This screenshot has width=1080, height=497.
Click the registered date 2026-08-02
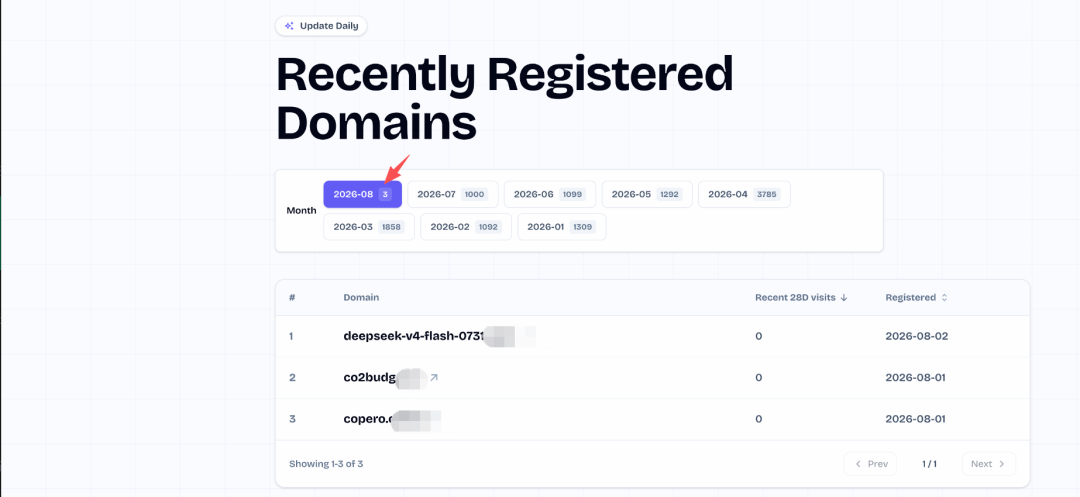[x=917, y=336]
